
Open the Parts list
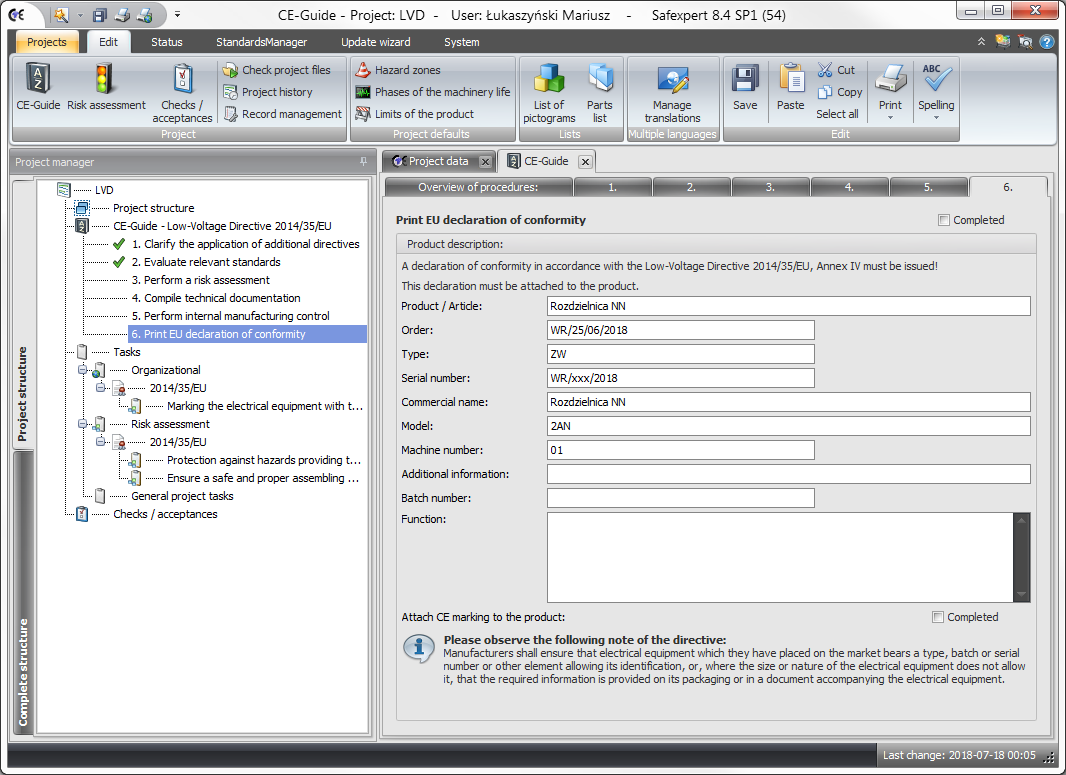pyautogui.click(x=600, y=80)
